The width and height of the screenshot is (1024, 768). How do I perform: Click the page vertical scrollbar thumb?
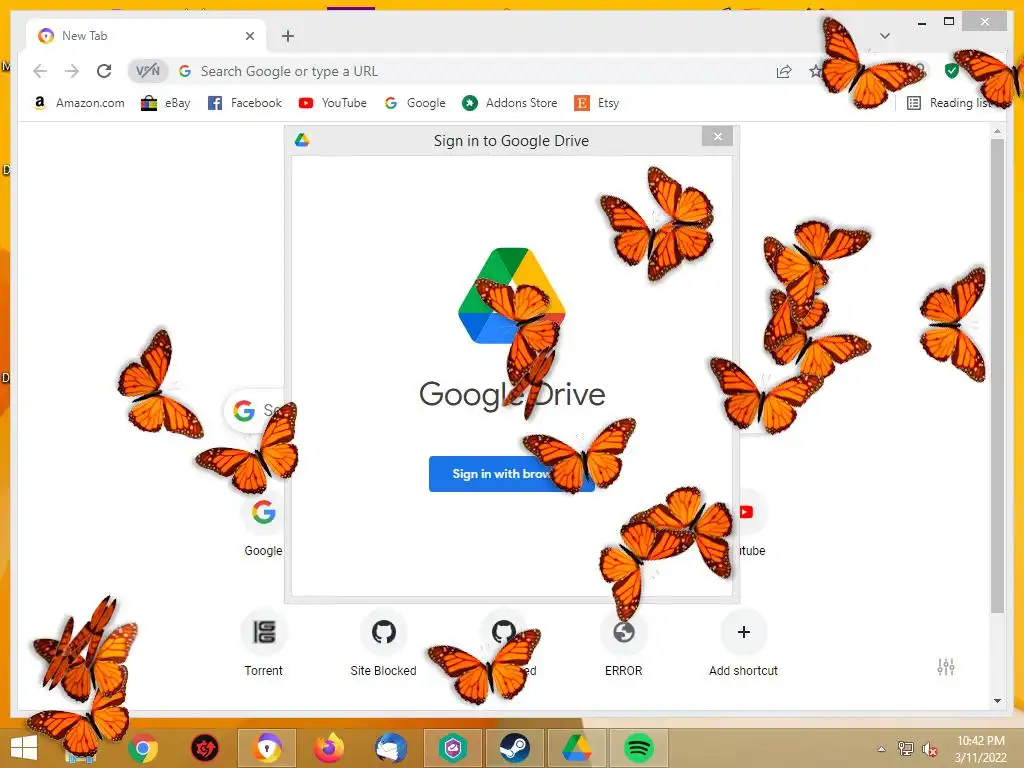click(x=997, y=376)
